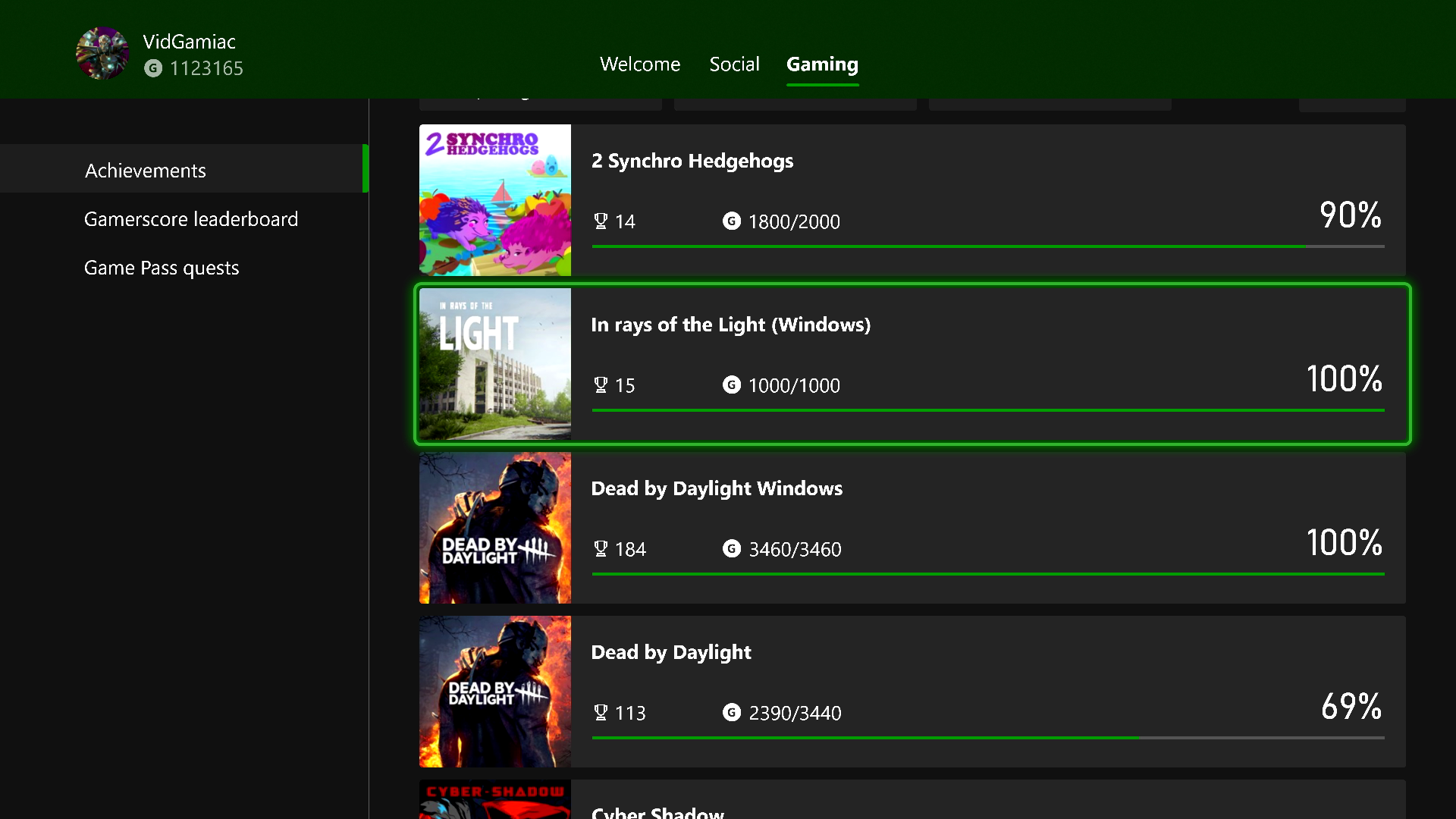This screenshot has width=1456, height=819.
Task: Click the trophy icon next to 113
Action: pos(601,712)
